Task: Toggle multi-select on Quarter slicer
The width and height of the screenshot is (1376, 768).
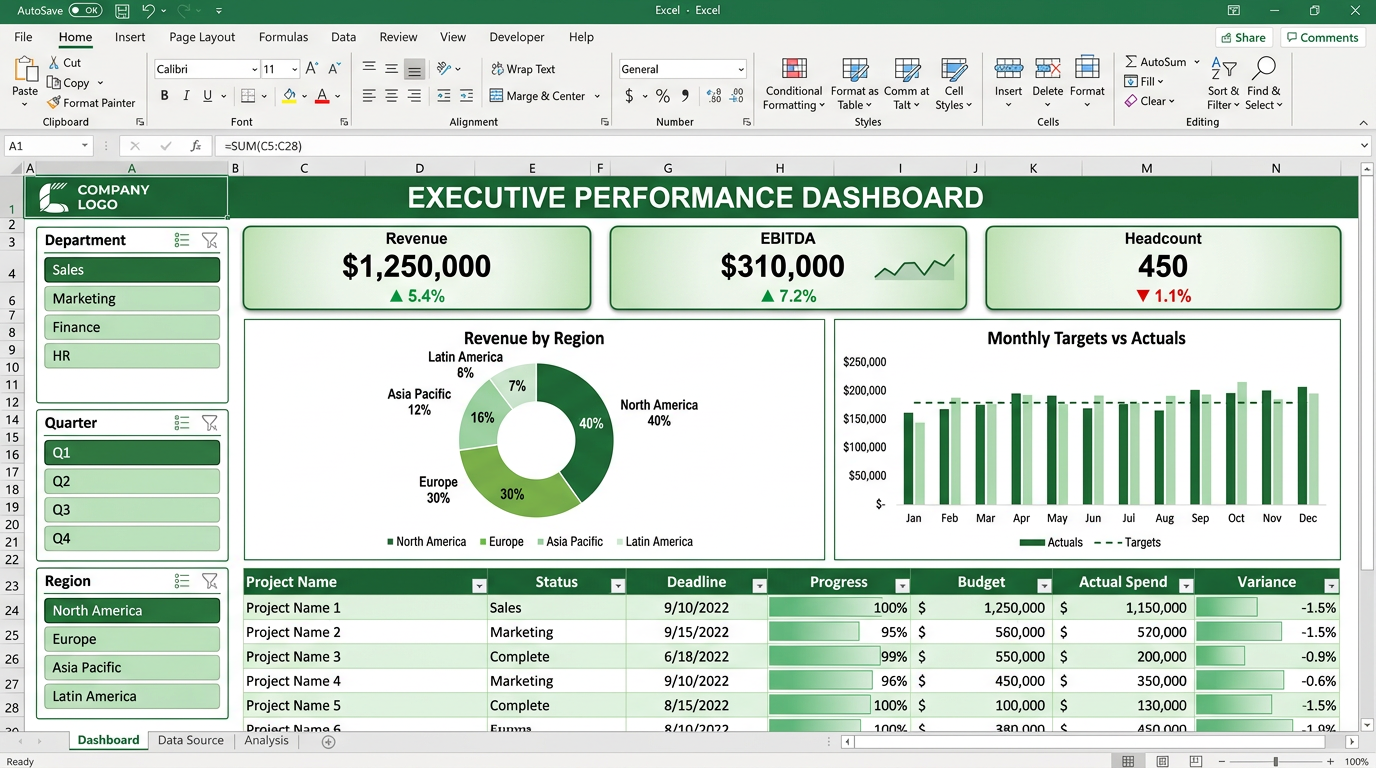Action: (182, 423)
